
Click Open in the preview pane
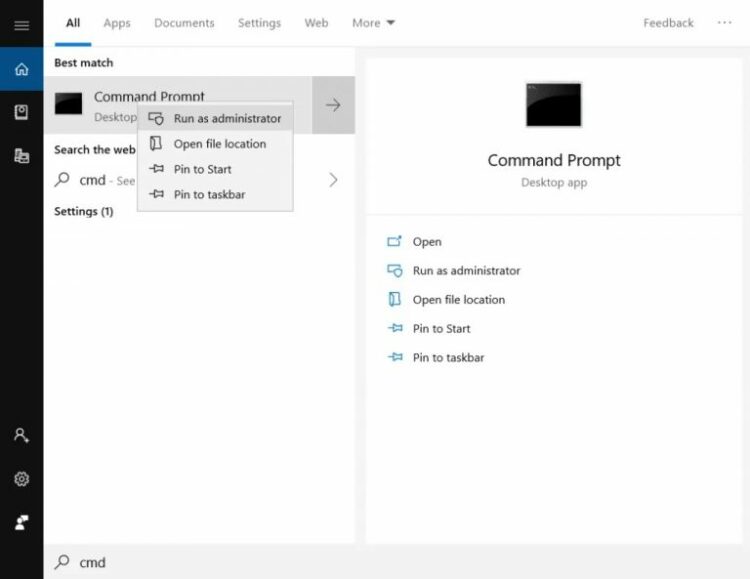[427, 242]
